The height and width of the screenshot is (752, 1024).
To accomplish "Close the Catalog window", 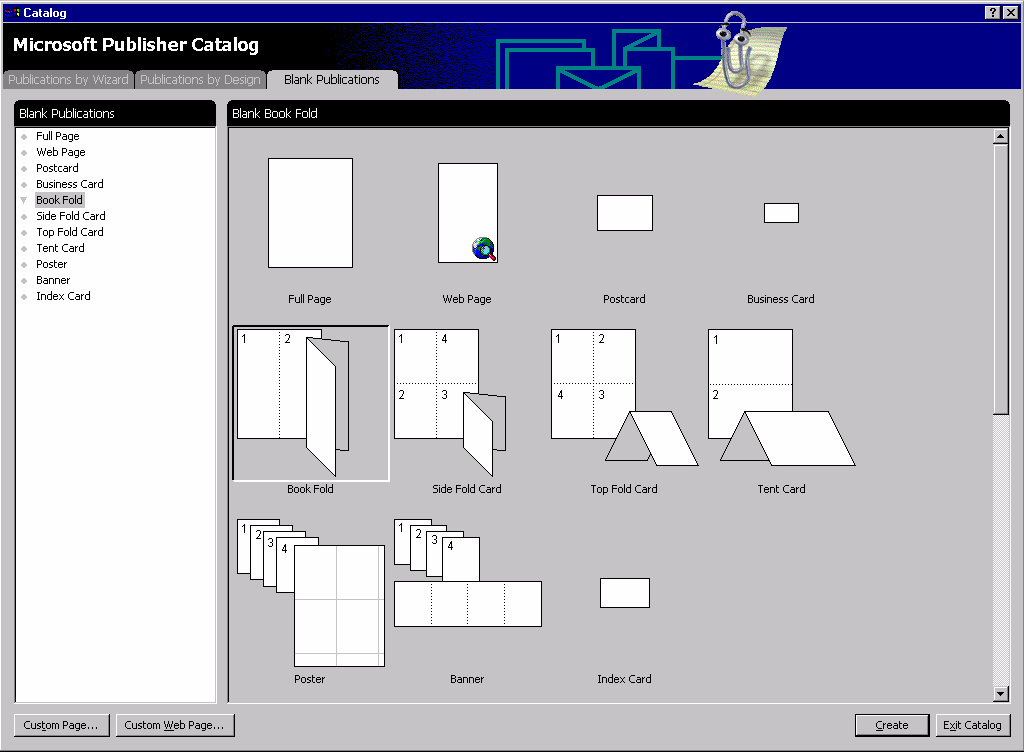I will click(1010, 12).
